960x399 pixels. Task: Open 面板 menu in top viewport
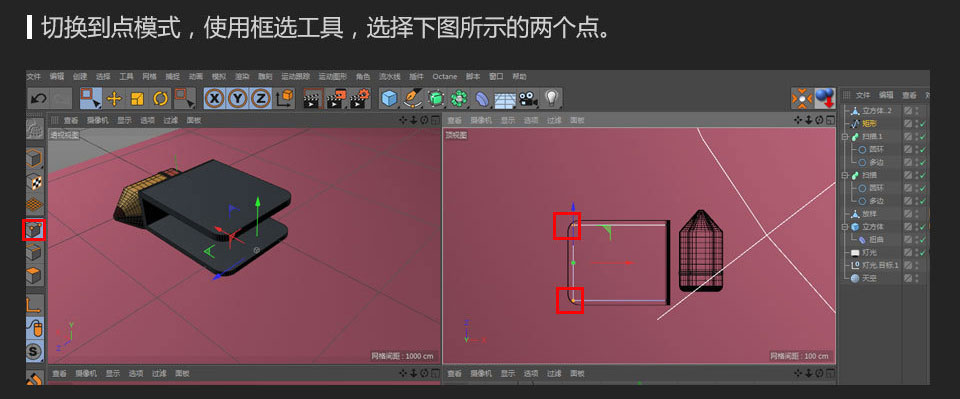coord(577,121)
